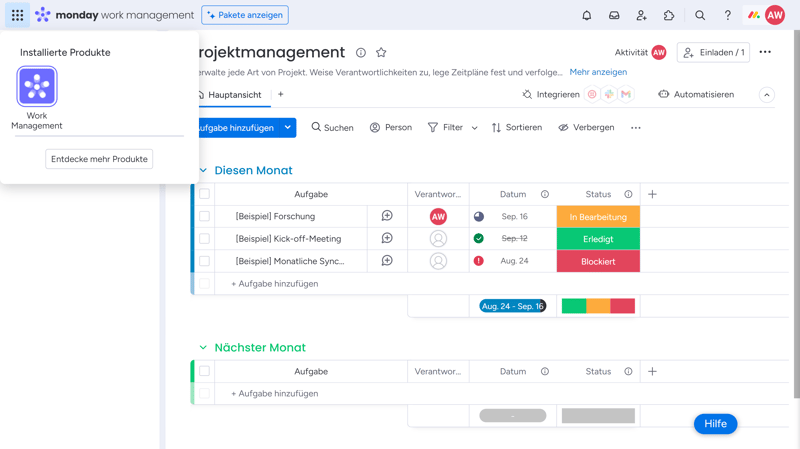Star the board as favorite
Screen dimensions: 800x449
(381, 52)
